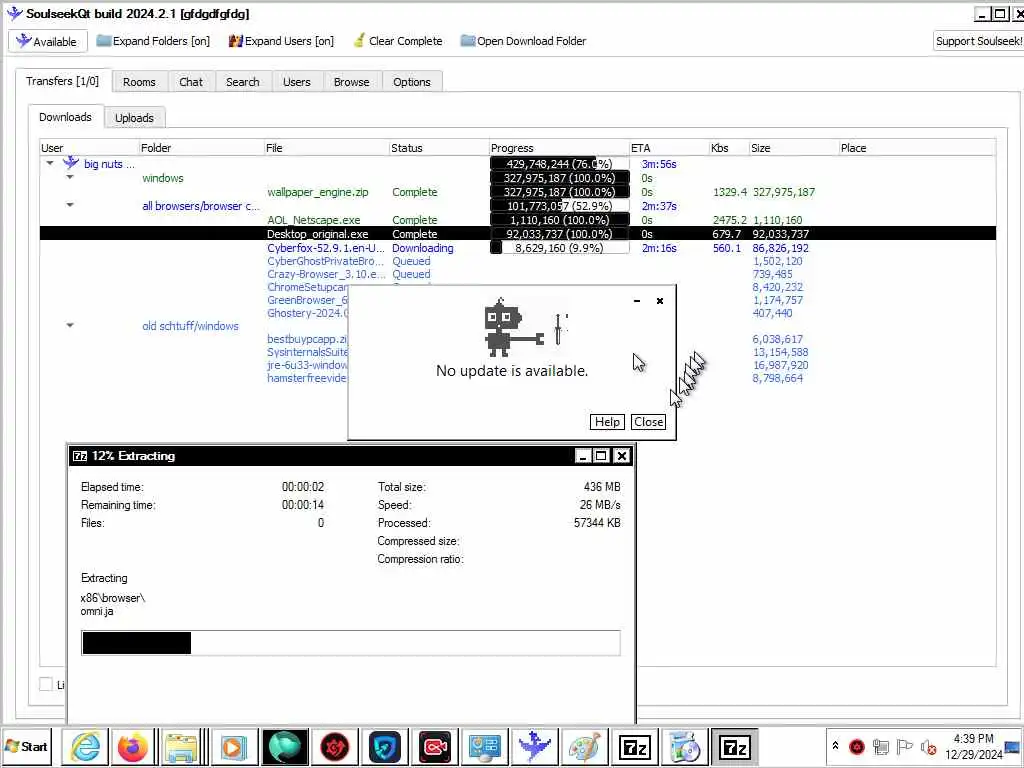Select wallpaper_engine.zip file row
The height and width of the screenshot is (768, 1024).
pyautogui.click(x=517, y=192)
